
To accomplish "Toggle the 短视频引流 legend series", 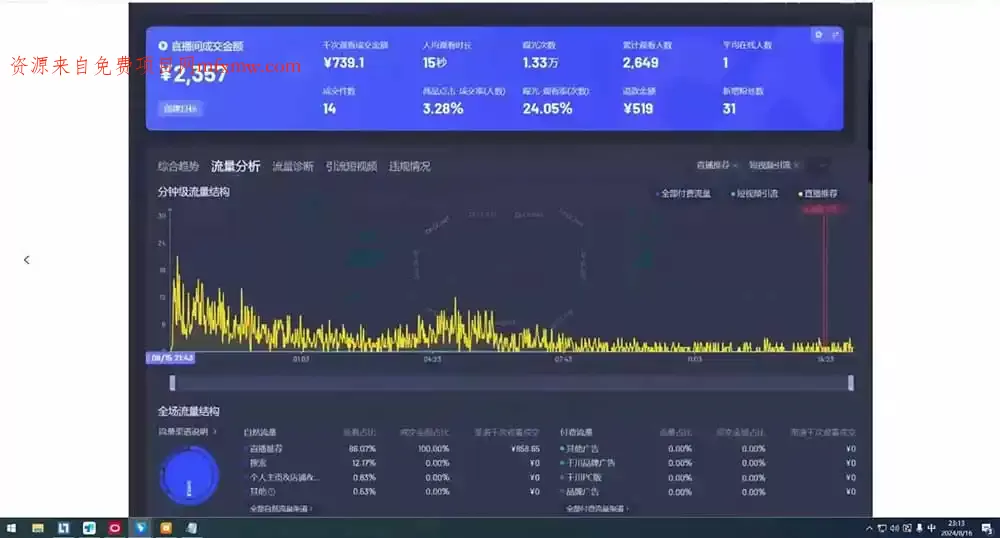I will 754,194.
